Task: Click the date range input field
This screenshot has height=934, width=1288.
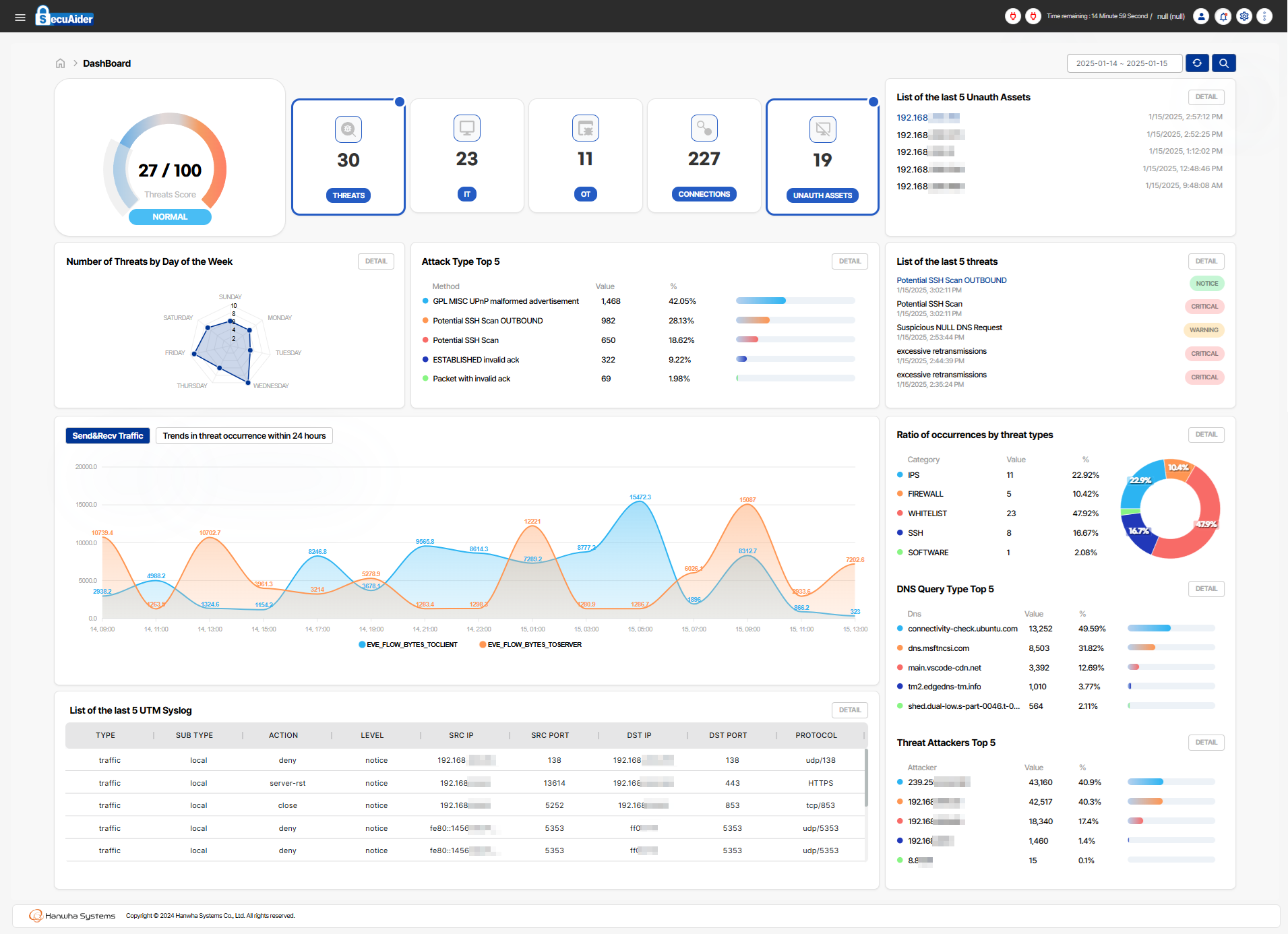Action: tap(1124, 63)
